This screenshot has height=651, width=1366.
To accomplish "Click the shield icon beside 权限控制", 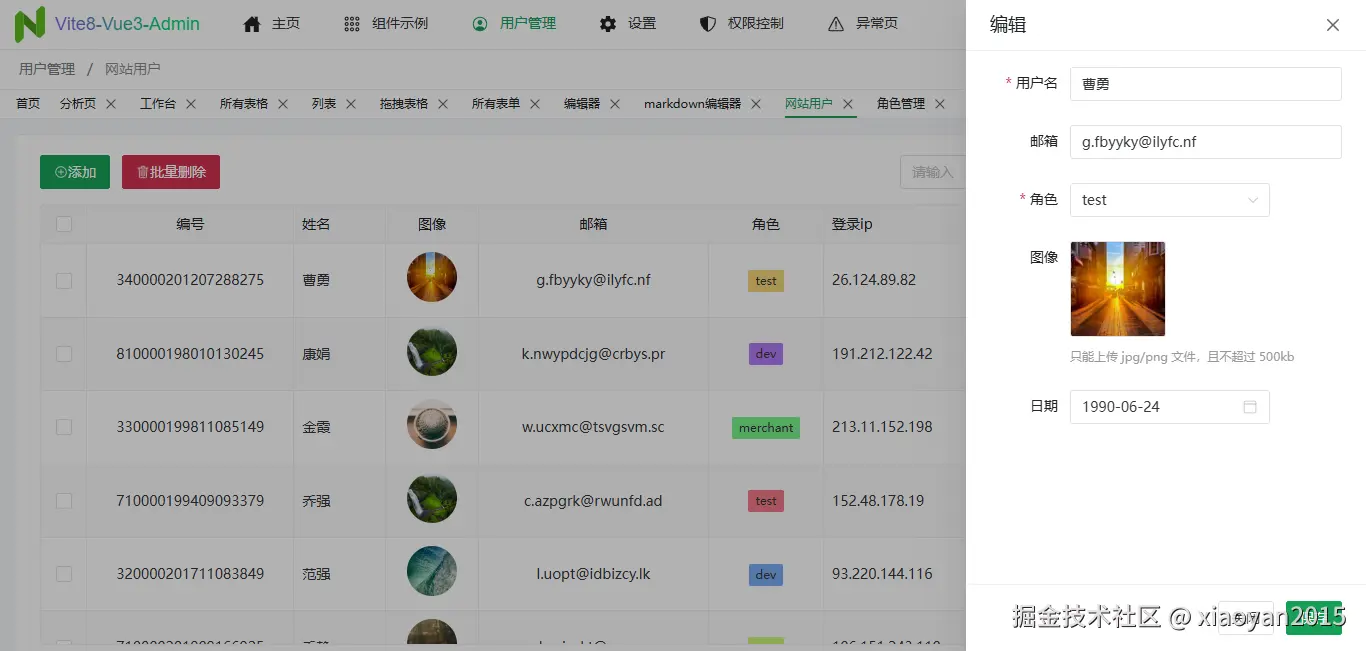I will [x=708, y=24].
